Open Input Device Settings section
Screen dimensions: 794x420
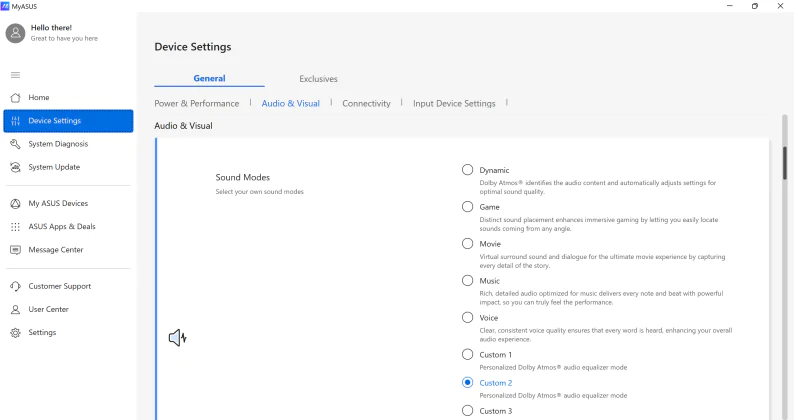click(x=454, y=103)
